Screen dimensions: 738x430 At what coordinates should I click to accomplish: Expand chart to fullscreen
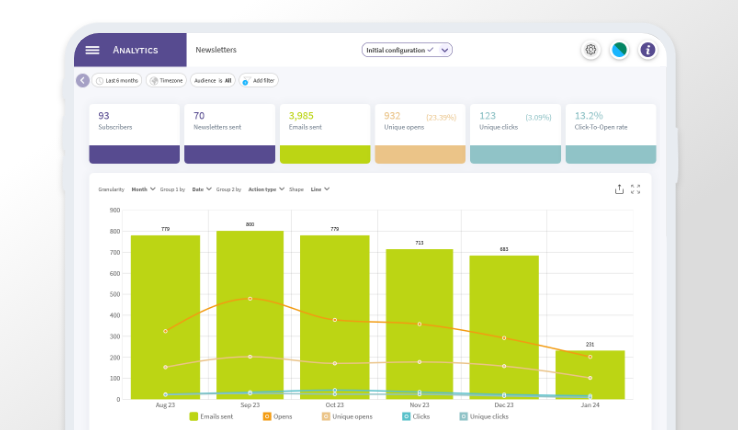[635, 189]
